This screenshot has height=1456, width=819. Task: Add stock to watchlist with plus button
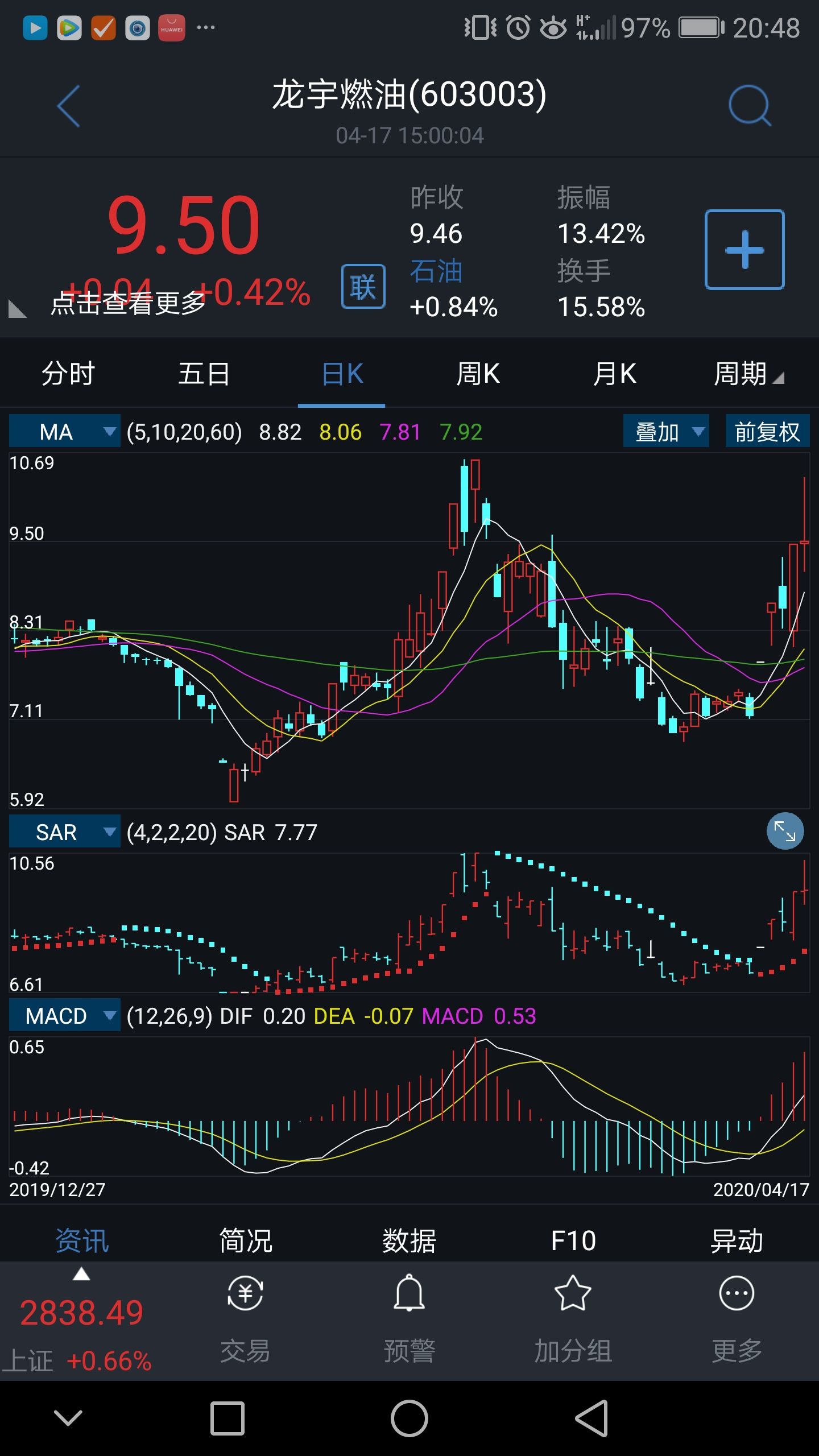tap(744, 250)
